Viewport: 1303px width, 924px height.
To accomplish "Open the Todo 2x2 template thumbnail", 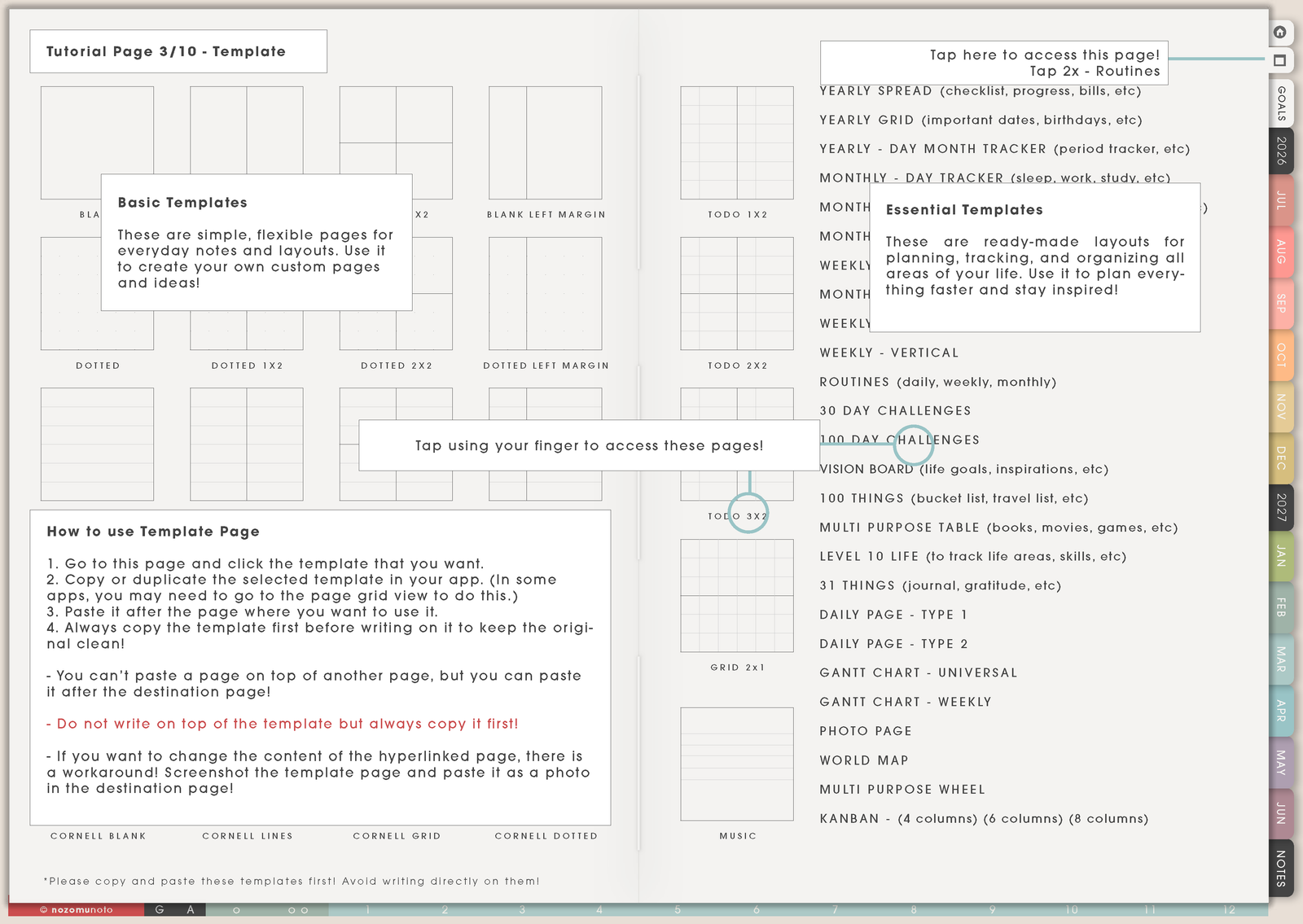I will 737,293.
